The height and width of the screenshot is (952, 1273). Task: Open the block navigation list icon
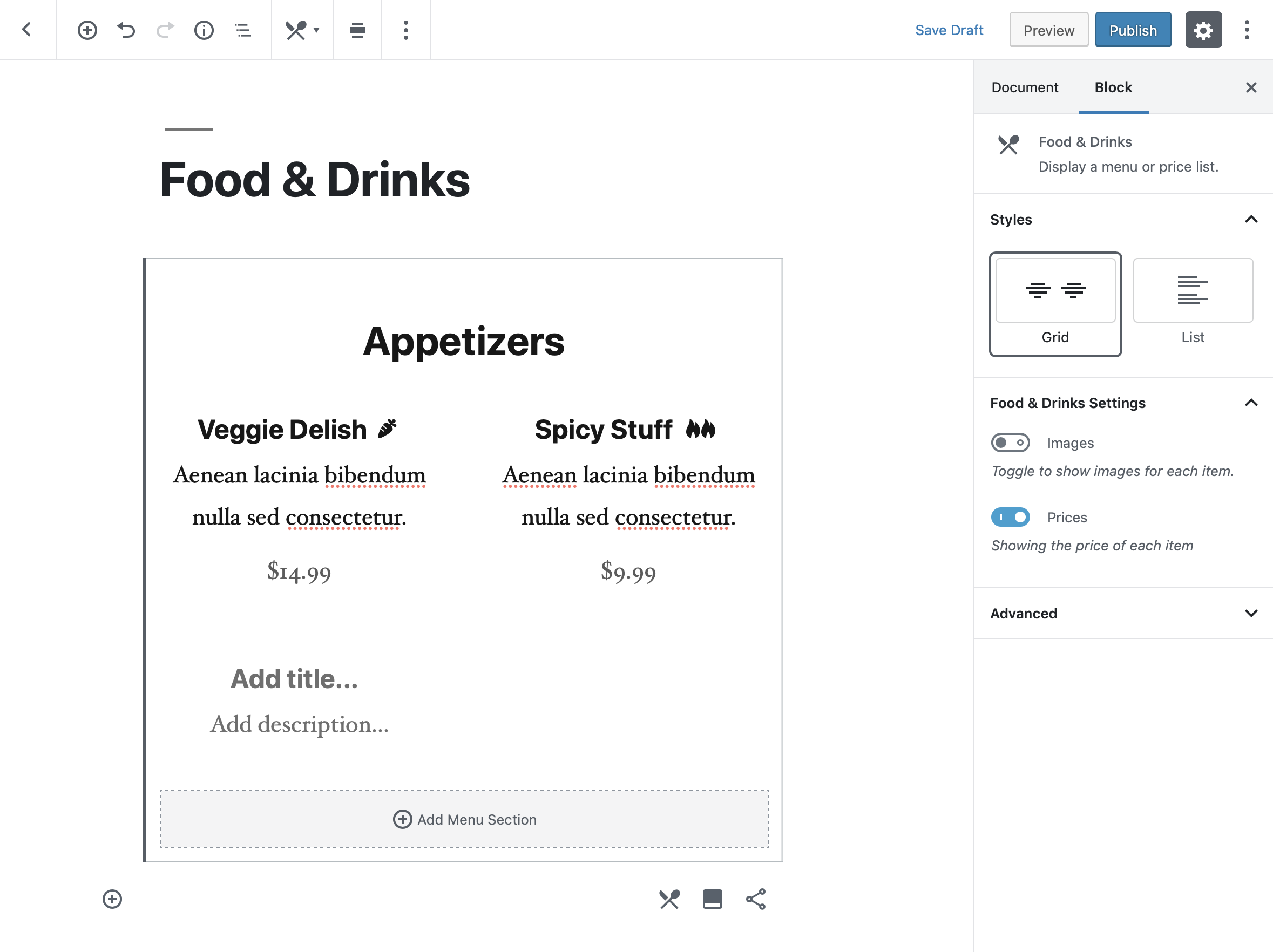tap(243, 30)
